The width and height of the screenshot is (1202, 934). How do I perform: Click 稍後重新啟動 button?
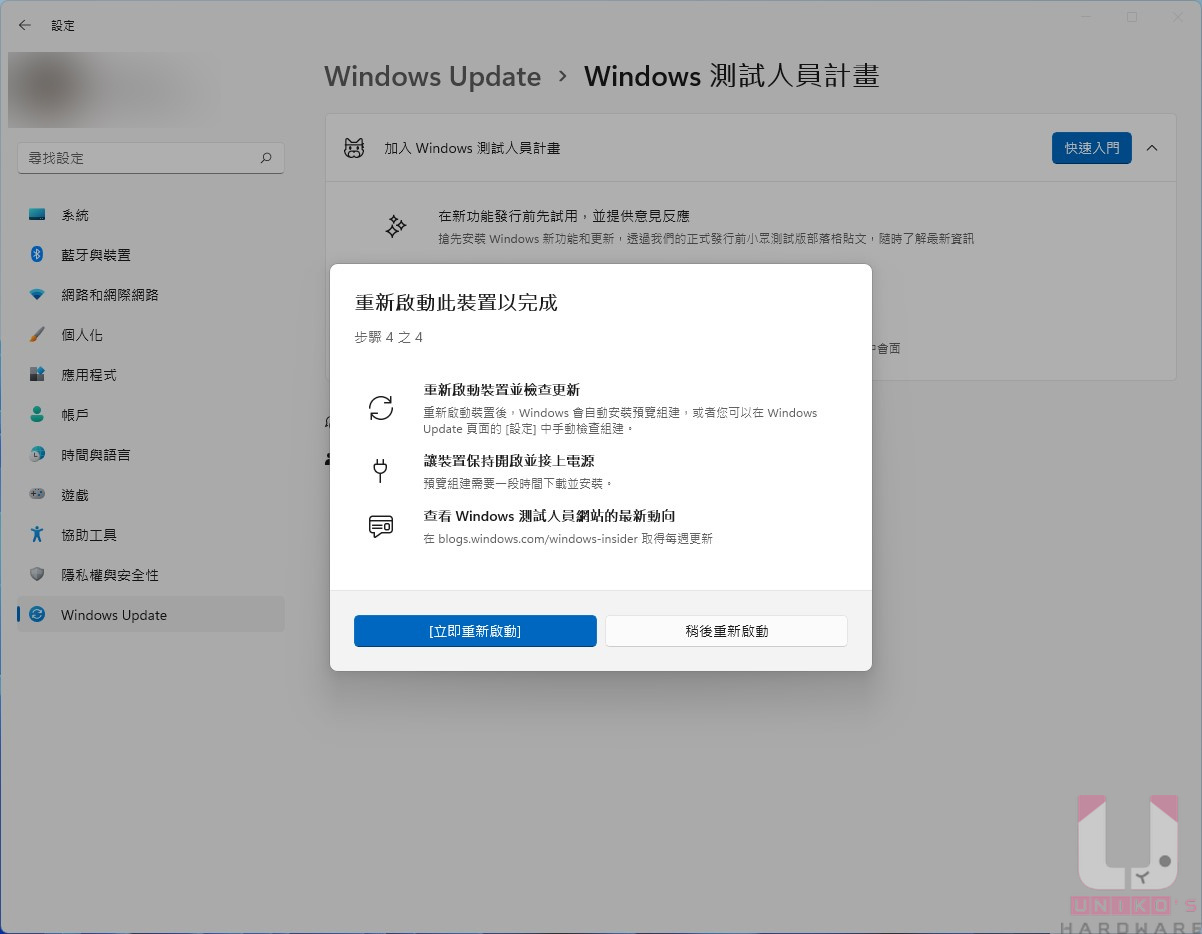click(726, 631)
